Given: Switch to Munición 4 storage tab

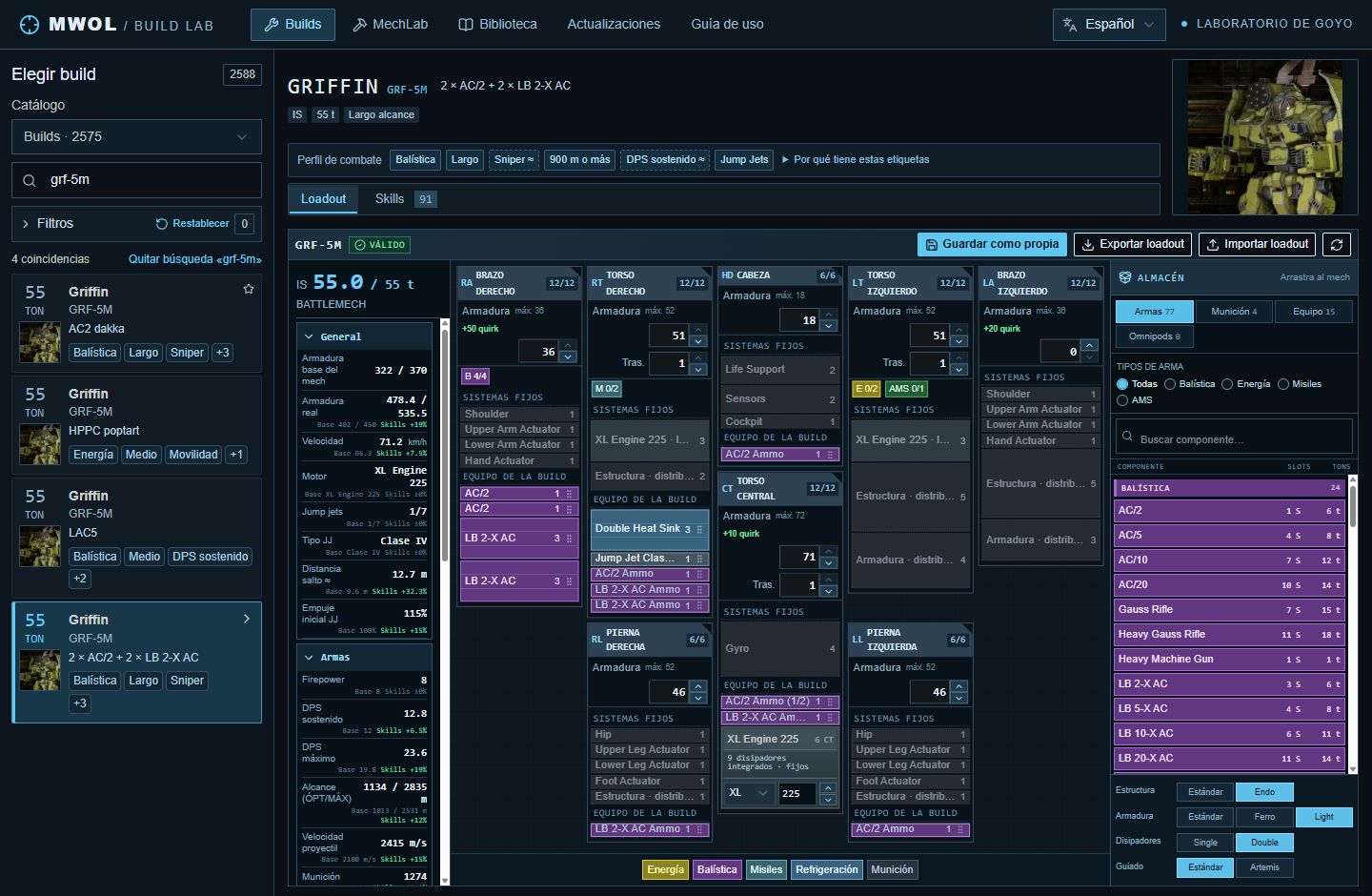Looking at the screenshot, I should [x=1234, y=312].
